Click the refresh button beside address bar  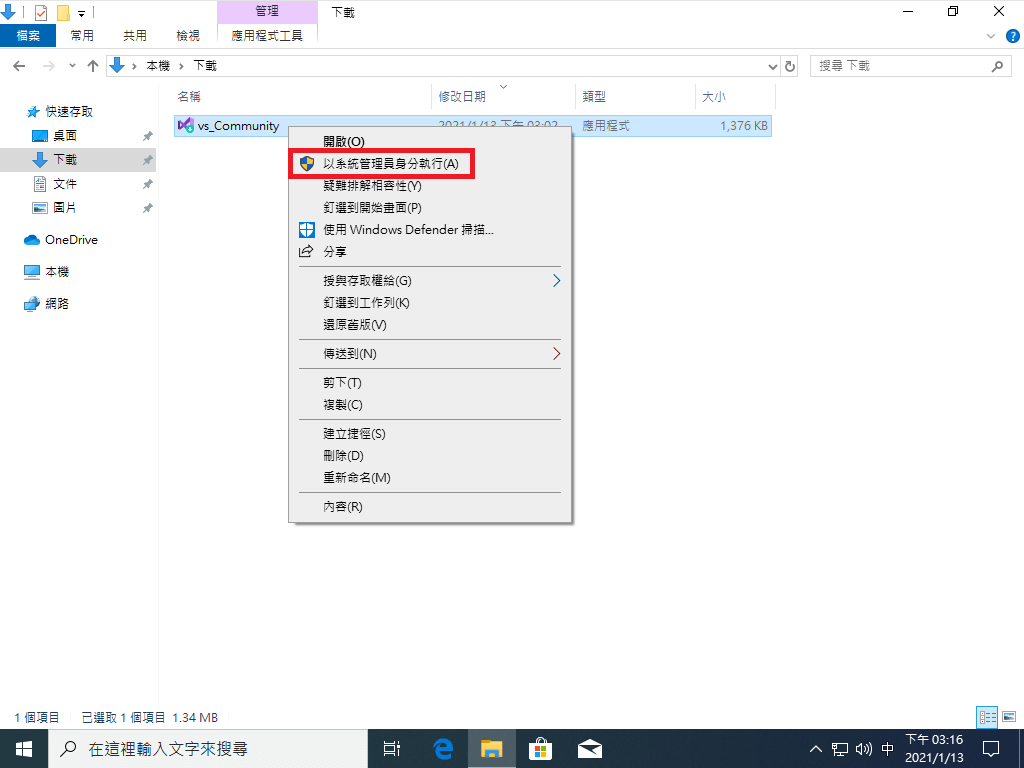tap(790, 66)
